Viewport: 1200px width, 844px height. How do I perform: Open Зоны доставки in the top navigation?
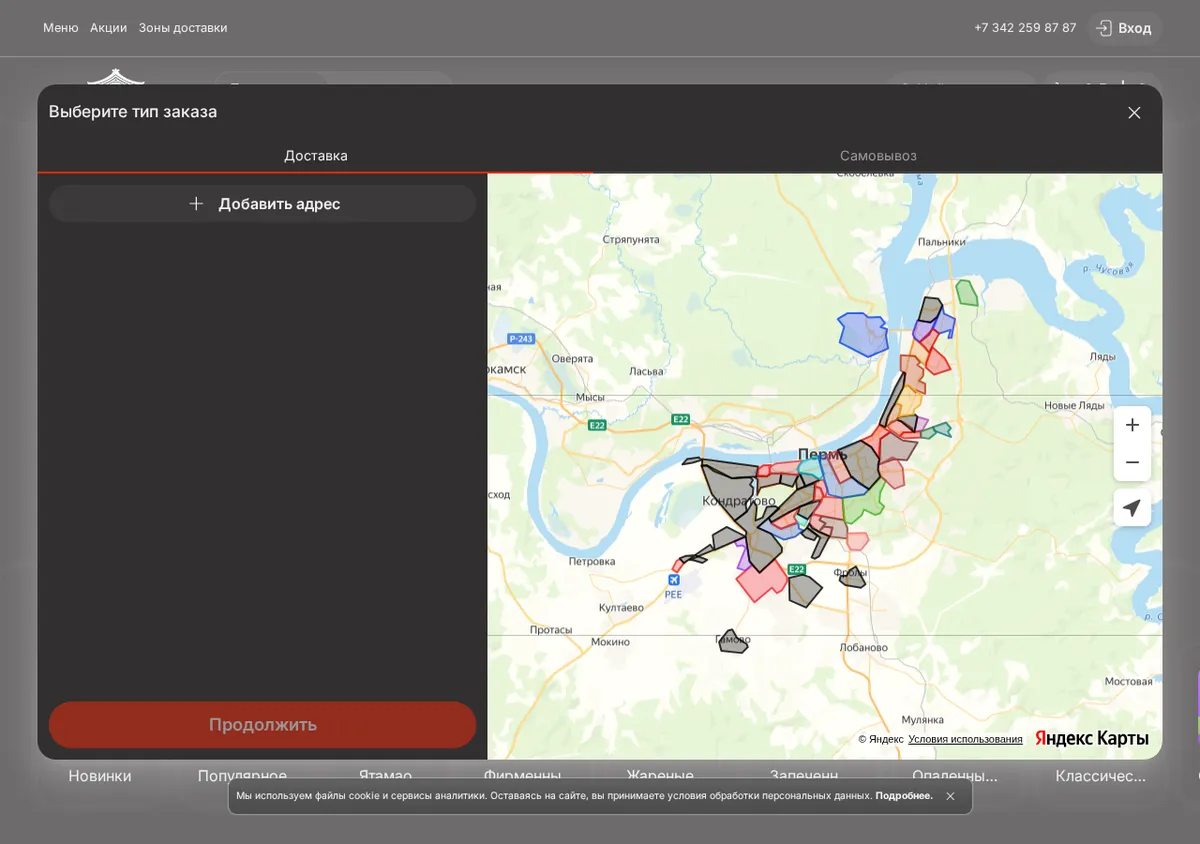pos(183,28)
